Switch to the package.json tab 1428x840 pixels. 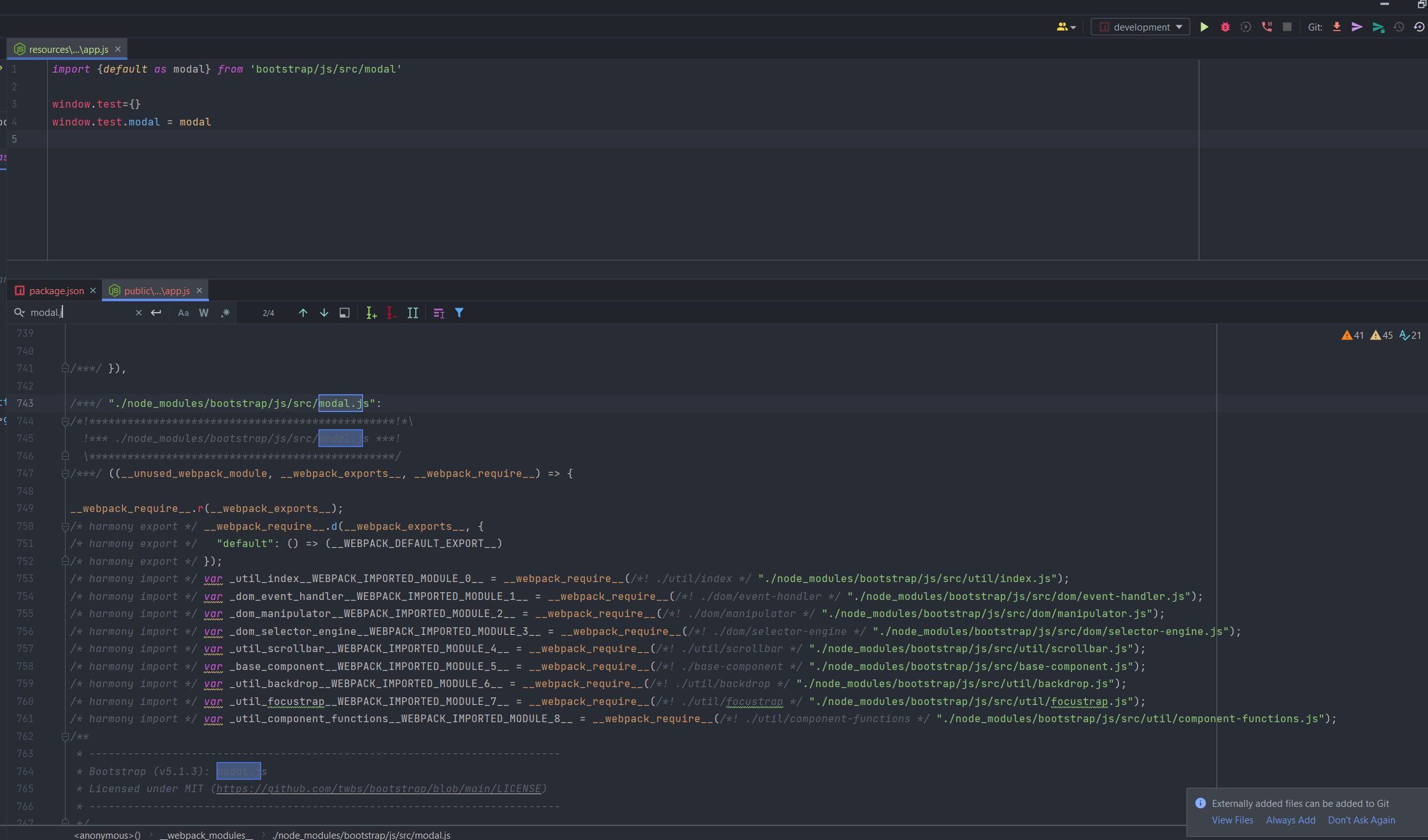[56, 290]
